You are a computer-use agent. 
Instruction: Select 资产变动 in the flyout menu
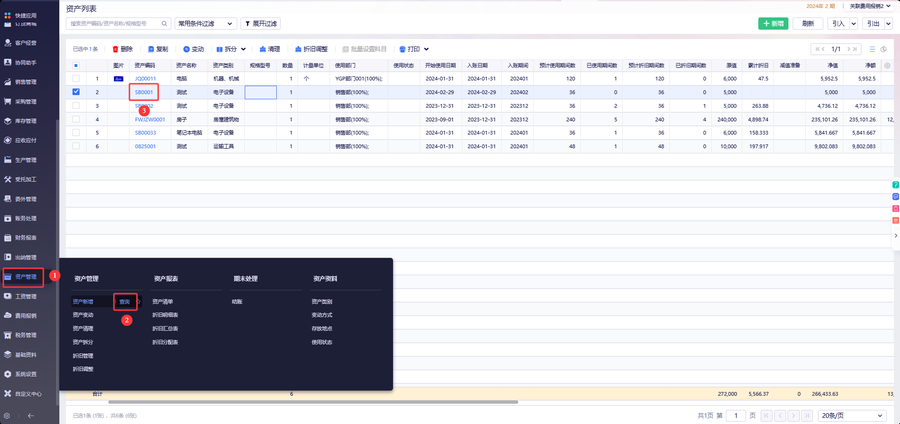[83, 315]
